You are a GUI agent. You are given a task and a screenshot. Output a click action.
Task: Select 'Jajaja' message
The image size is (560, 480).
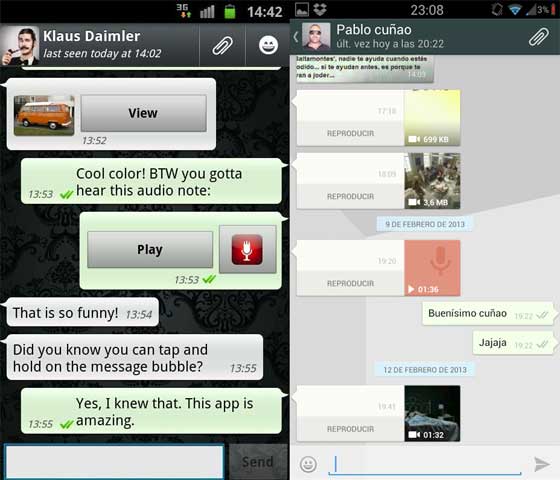(513, 343)
